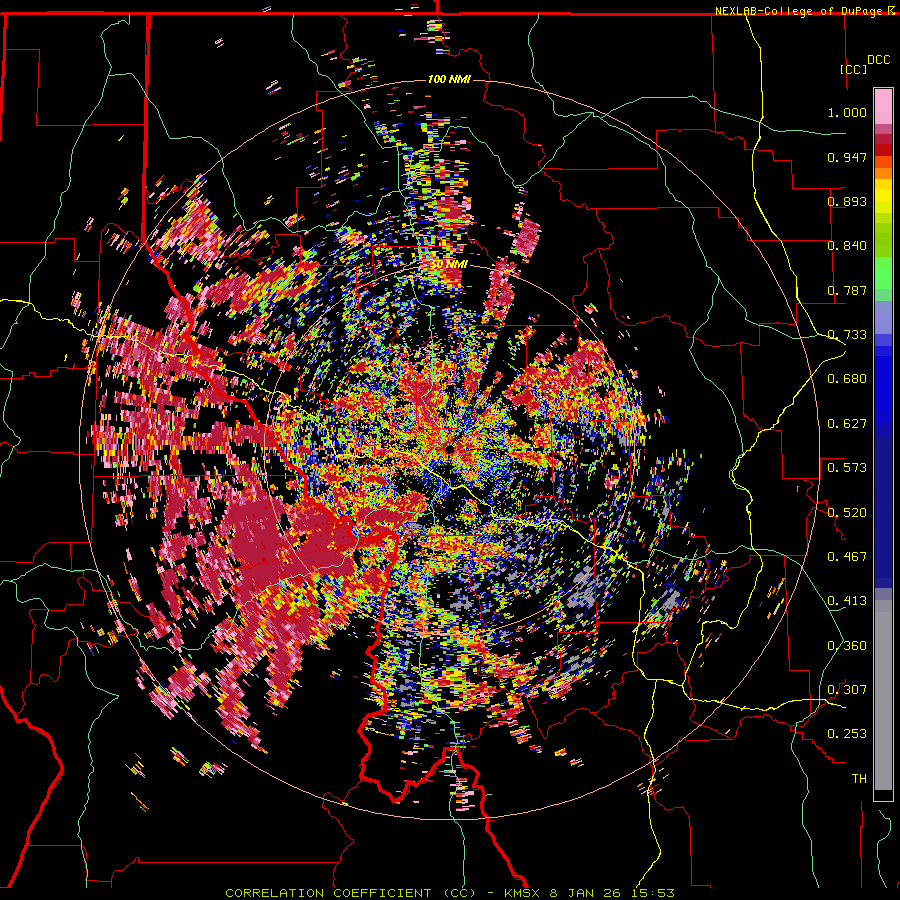Screen dimensions: 900x900
Task: Click the KMSX radar site identifier
Action: pos(523,893)
